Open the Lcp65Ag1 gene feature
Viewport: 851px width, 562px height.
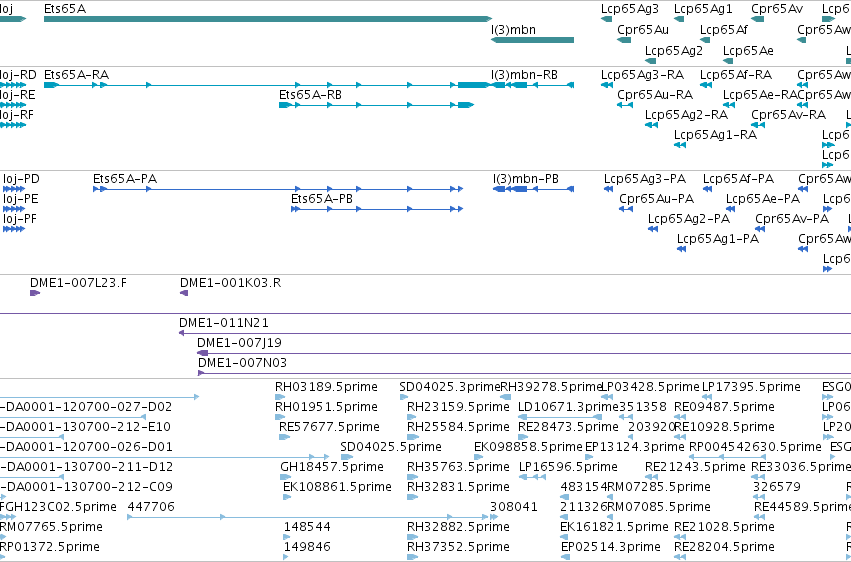(x=679, y=20)
